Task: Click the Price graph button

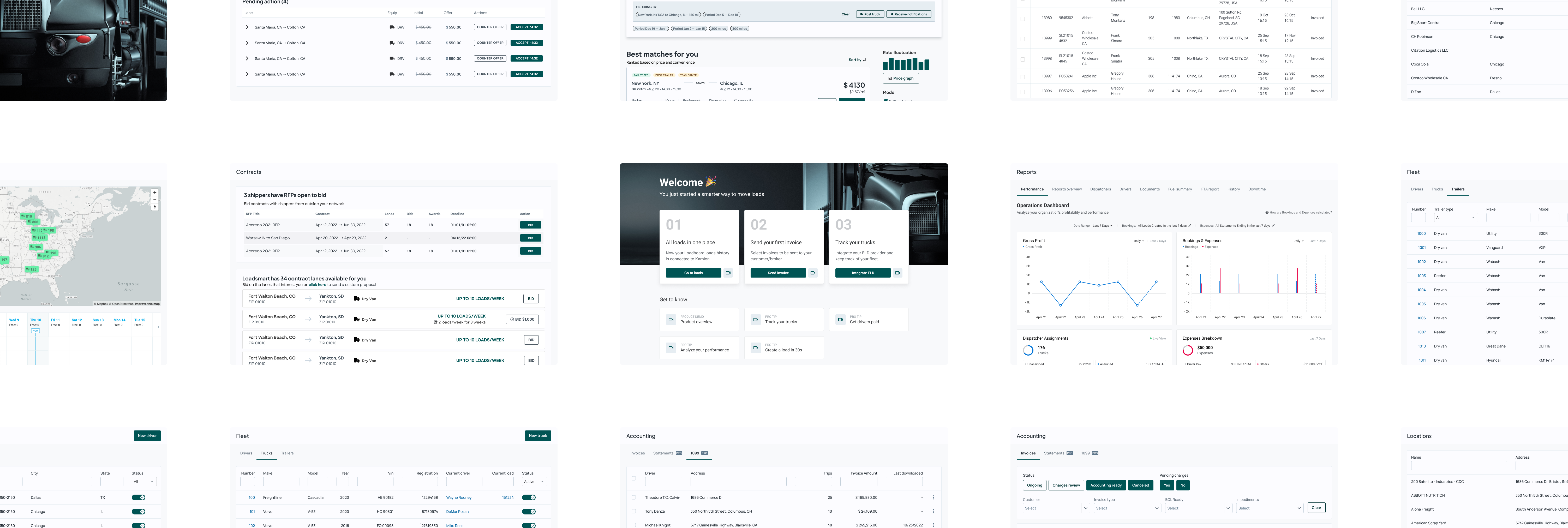Action: point(901,79)
